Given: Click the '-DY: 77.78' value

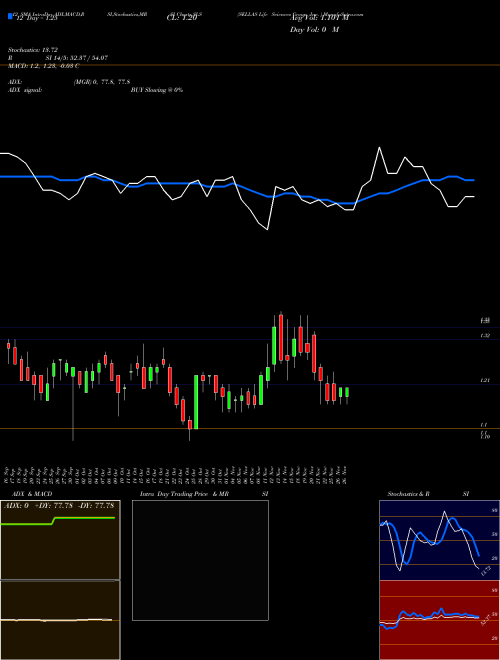Looking at the screenshot, I should (x=96, y=506).
